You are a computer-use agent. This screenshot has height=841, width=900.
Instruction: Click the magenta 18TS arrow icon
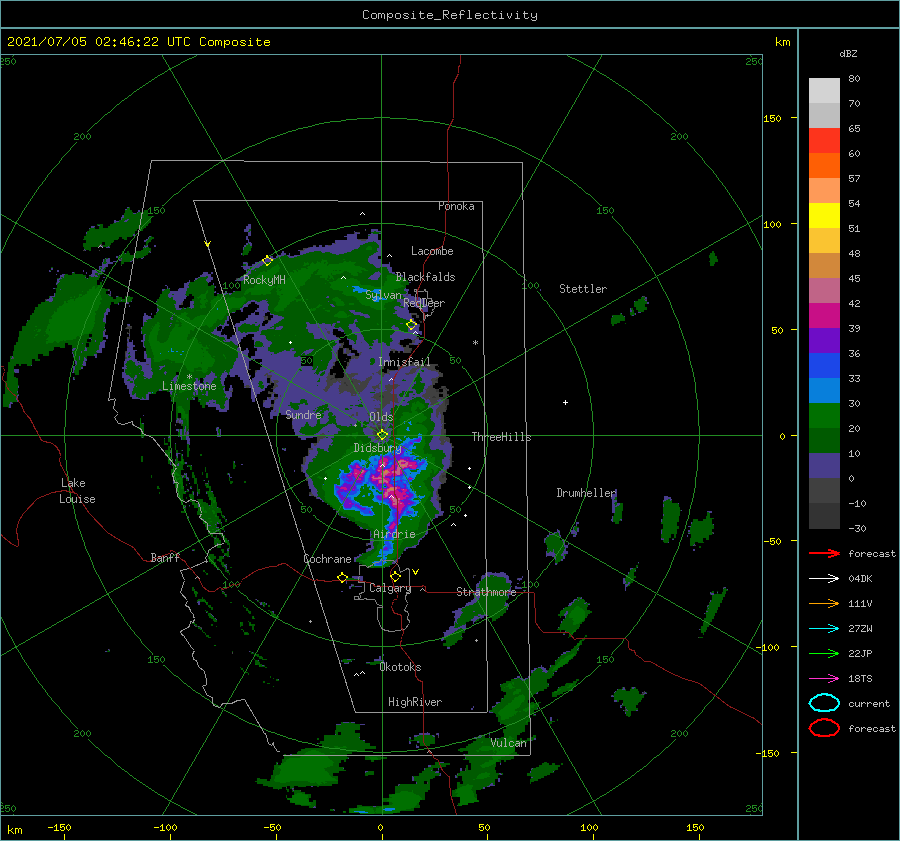pos(824,679)
